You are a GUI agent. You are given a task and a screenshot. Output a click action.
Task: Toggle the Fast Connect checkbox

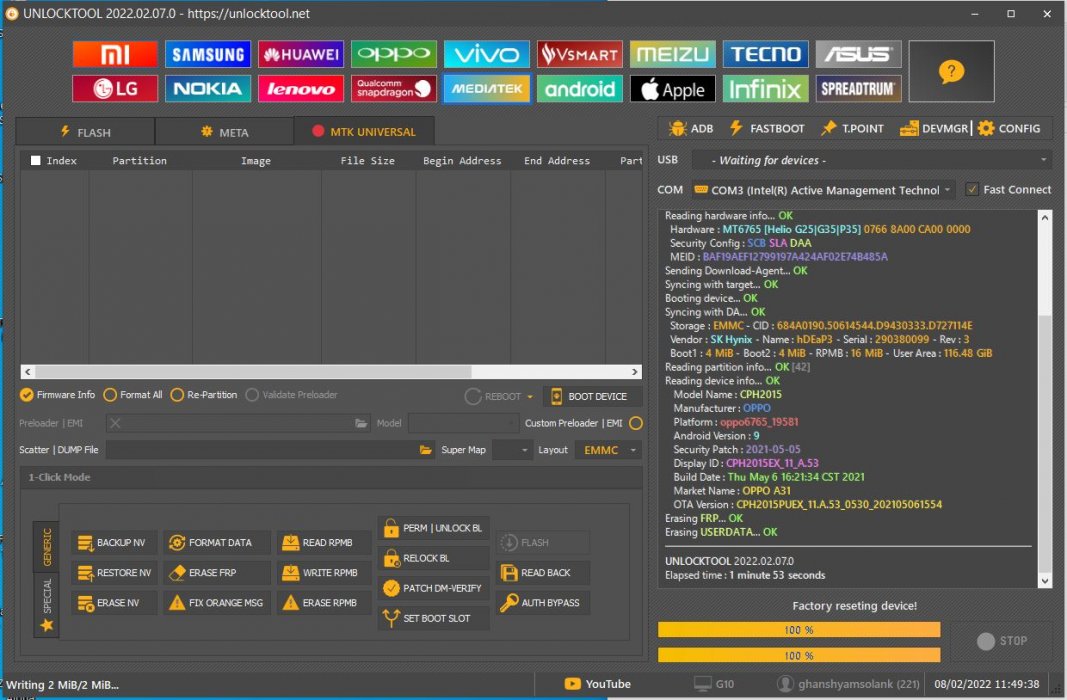(972, 190)
